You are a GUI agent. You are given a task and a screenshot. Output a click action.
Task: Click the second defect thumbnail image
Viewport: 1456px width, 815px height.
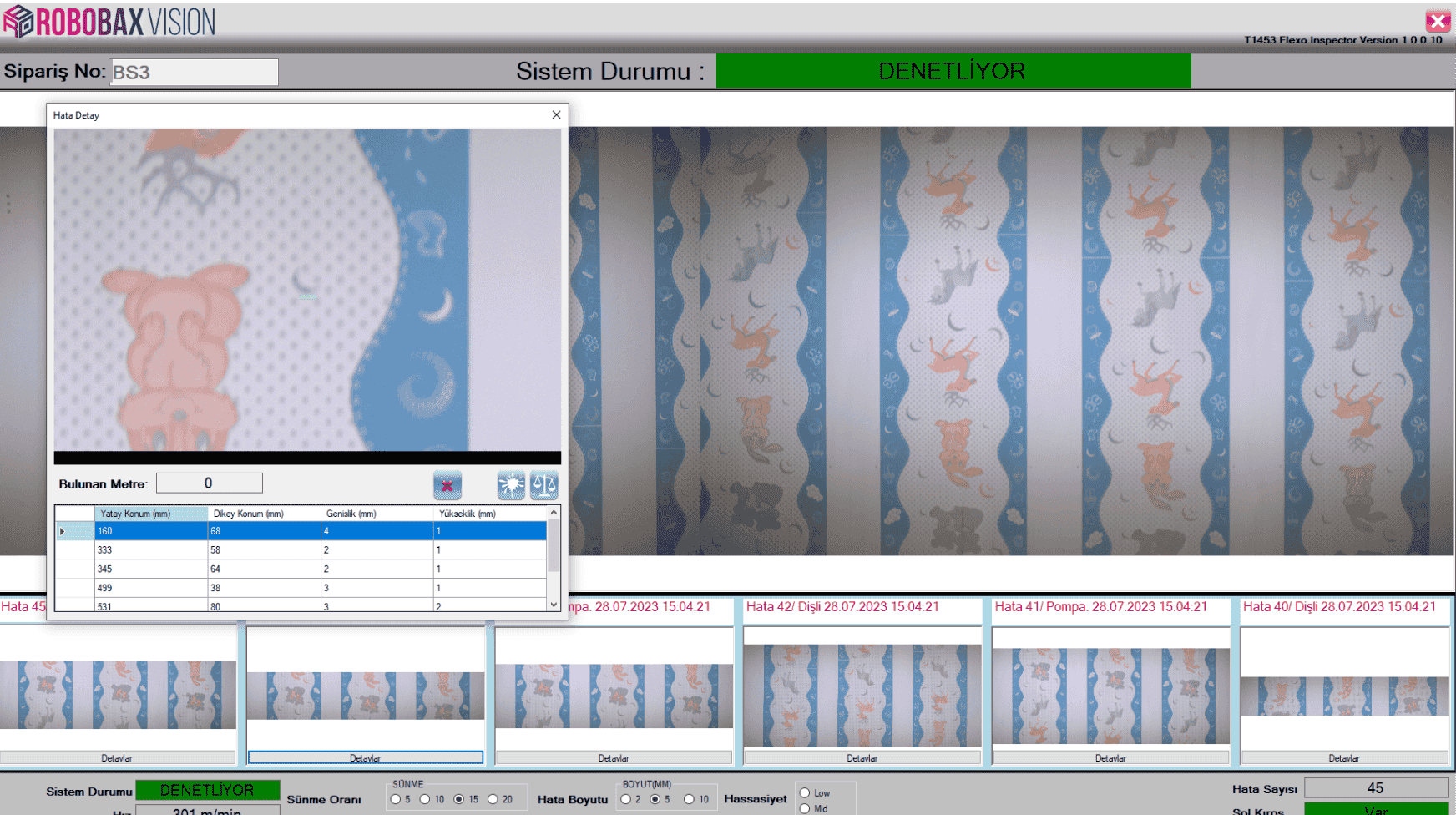pos(366,696)
